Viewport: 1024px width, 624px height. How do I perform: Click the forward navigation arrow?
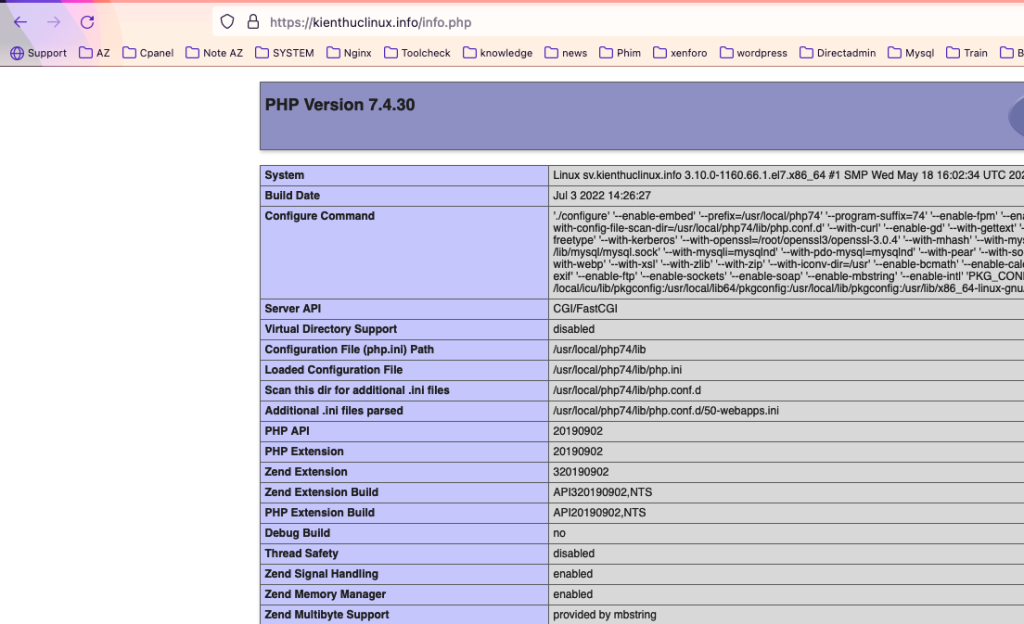click(54, 22)
